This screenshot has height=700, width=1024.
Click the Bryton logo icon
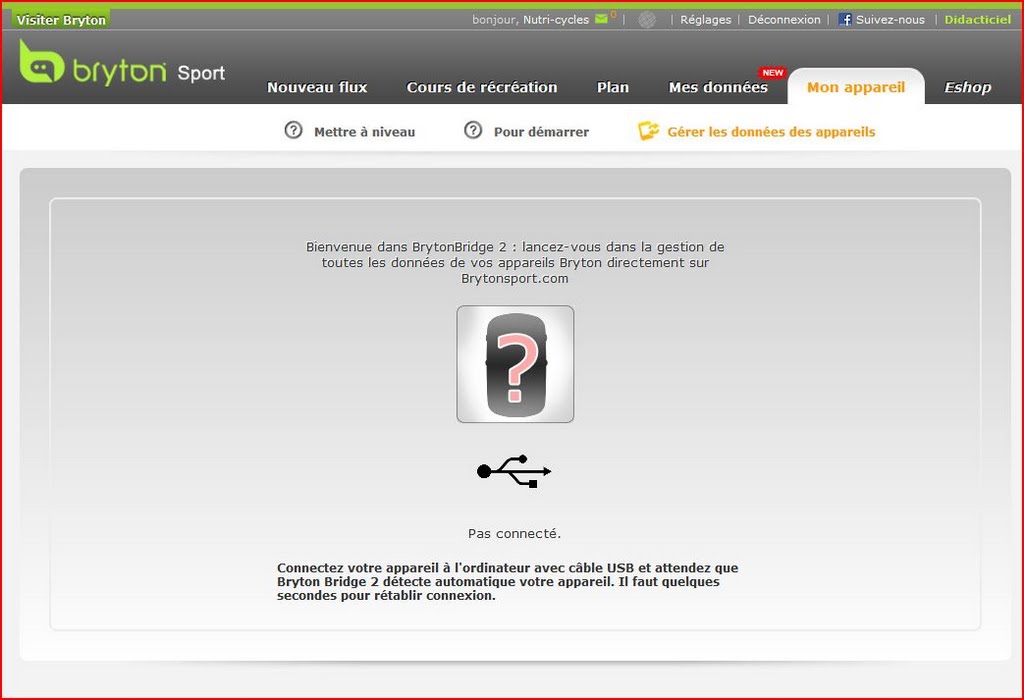point(41,61)
